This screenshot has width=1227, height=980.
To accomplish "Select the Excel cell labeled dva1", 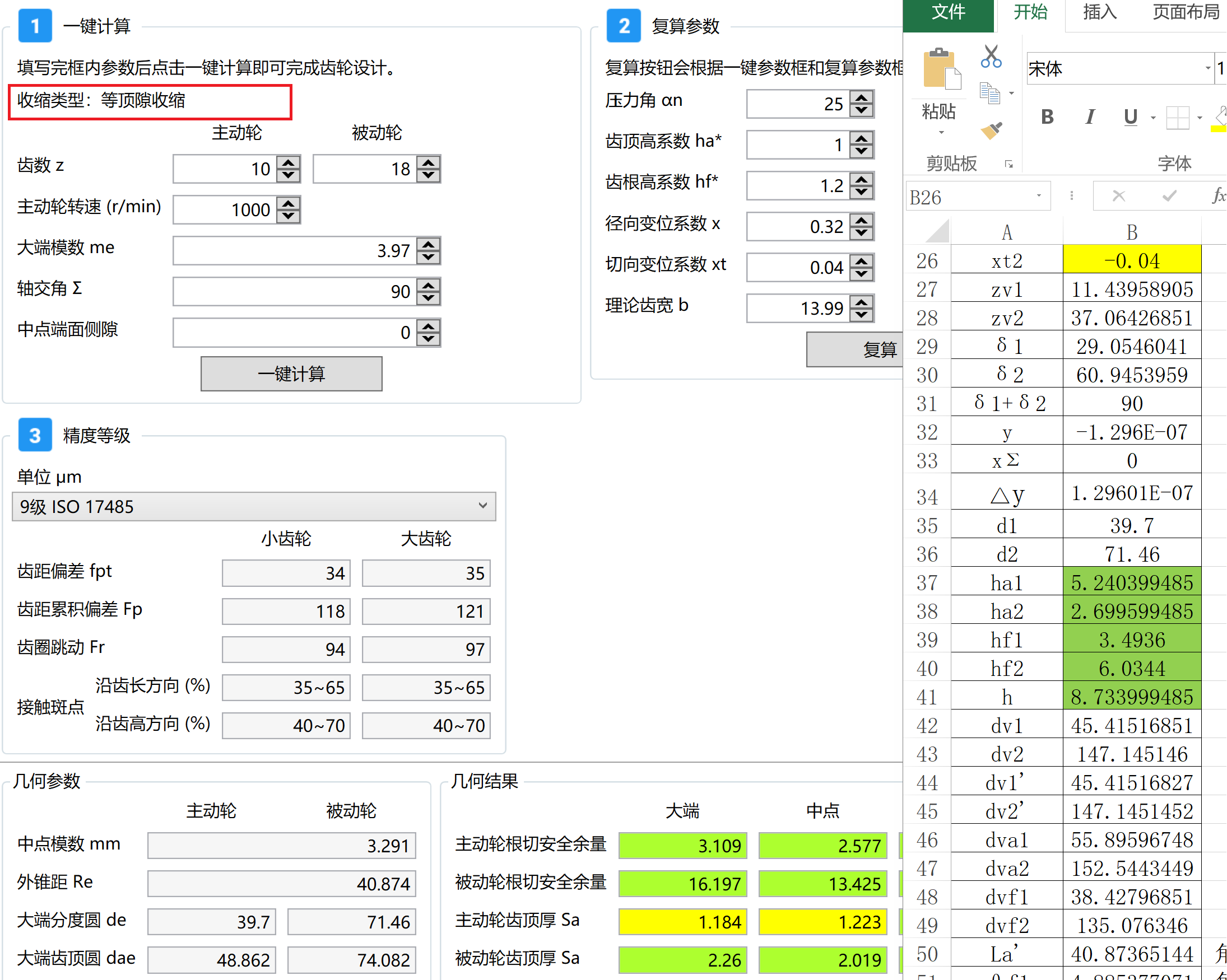I will (1007, 839).
